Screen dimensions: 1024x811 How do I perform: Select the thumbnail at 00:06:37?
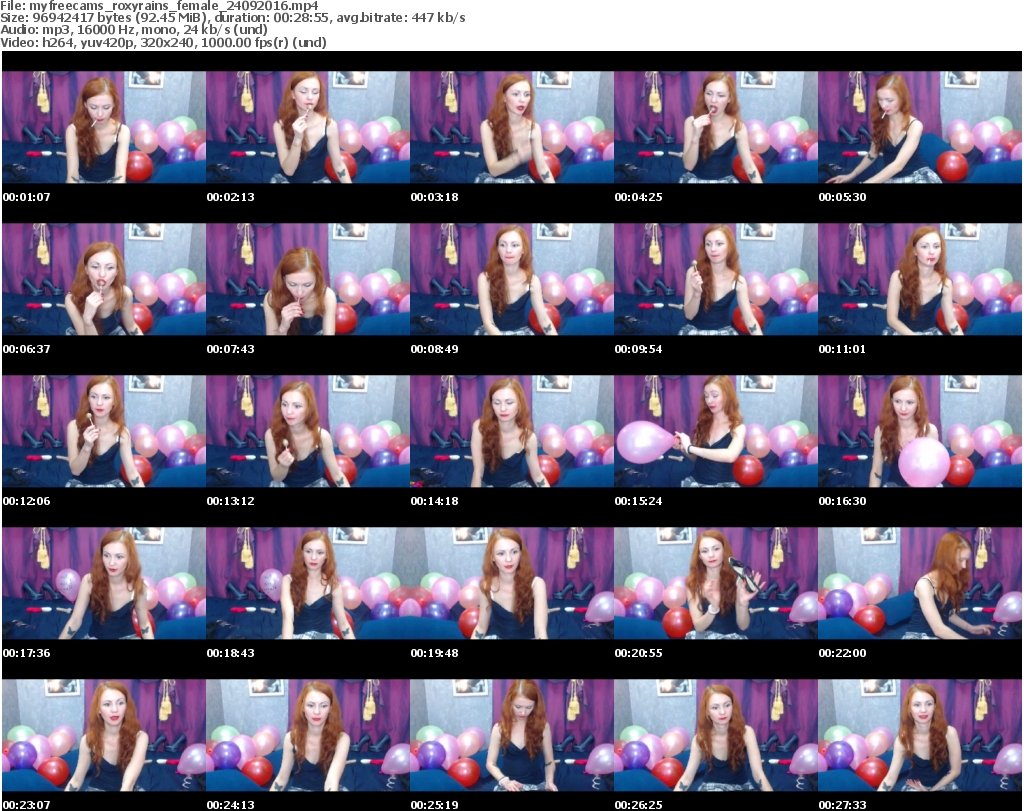coord(103,279)
